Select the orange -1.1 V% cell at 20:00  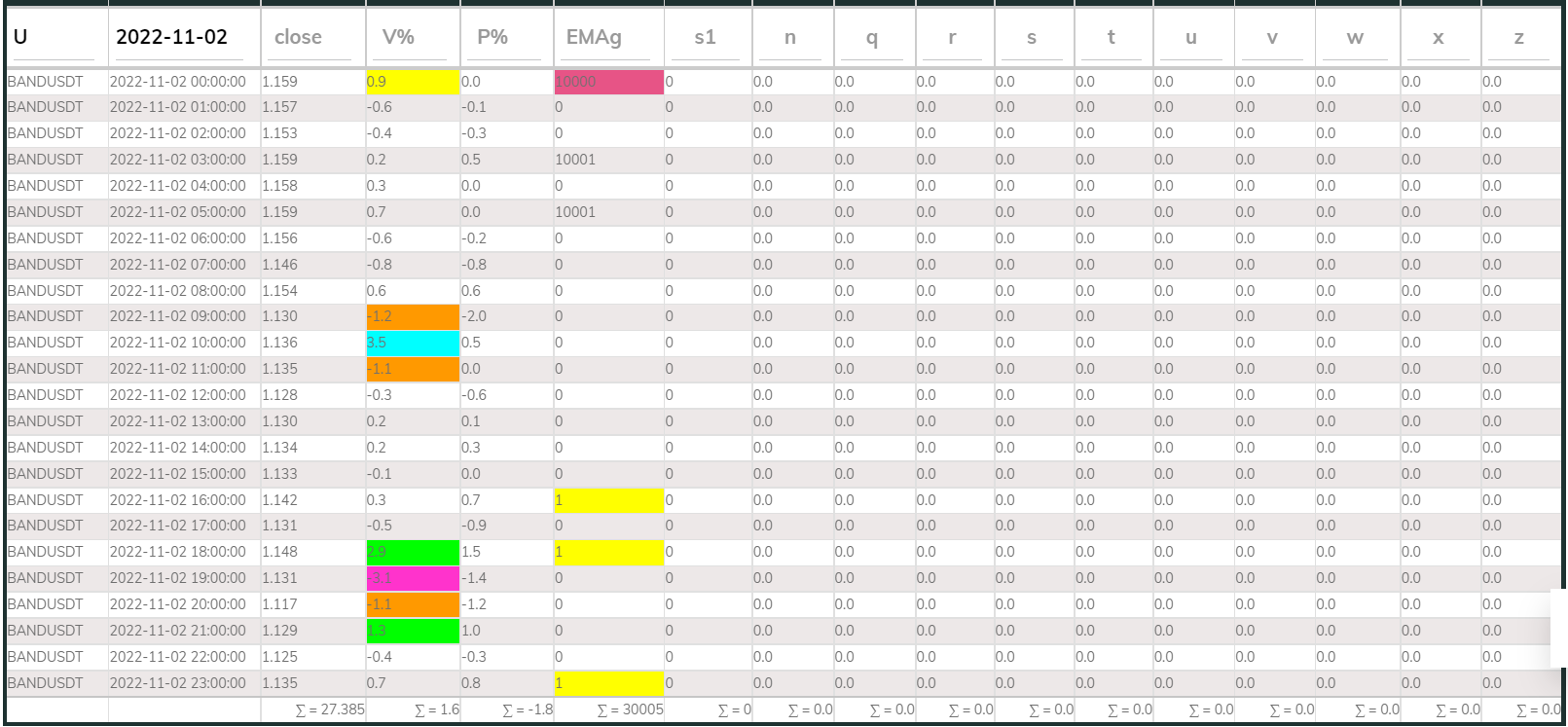coord(413,604)
